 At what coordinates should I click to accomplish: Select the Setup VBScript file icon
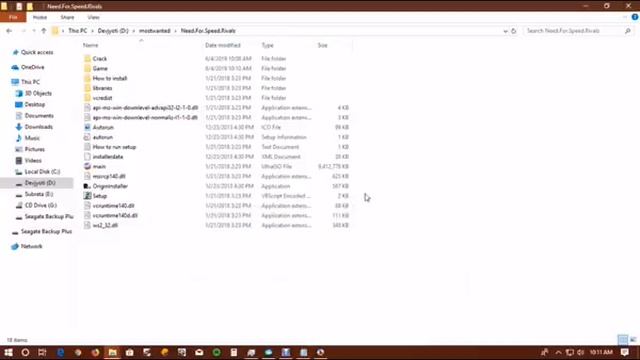click(x=87, y=196)
